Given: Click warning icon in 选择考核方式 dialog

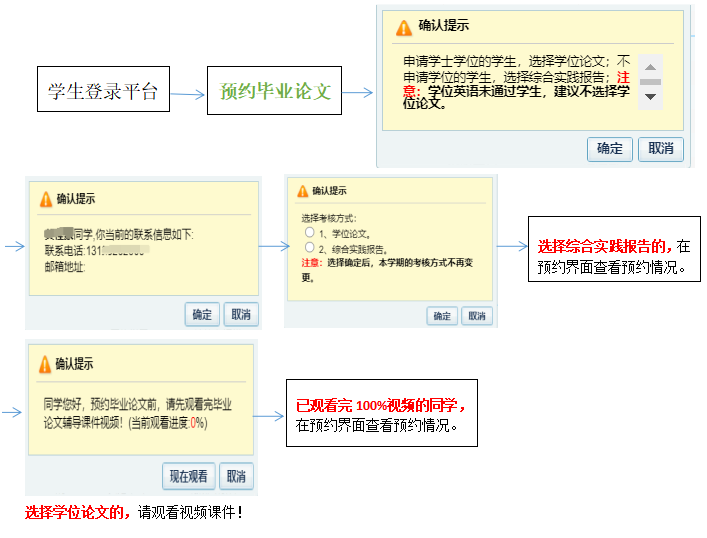Looking at the screenshot, I should [x=303, y=191].
